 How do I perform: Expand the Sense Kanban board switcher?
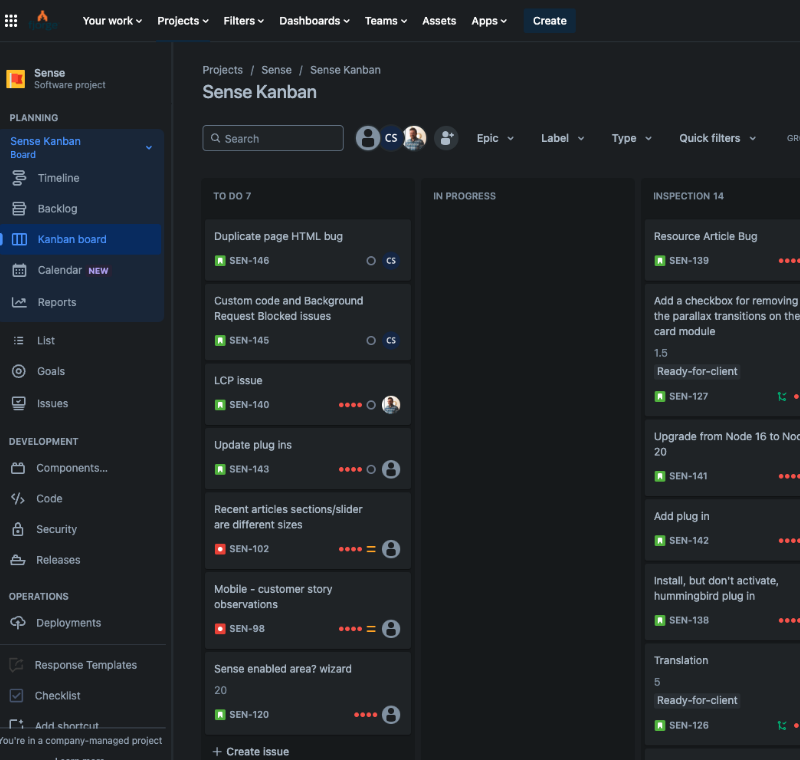click(x=149, y=147)
